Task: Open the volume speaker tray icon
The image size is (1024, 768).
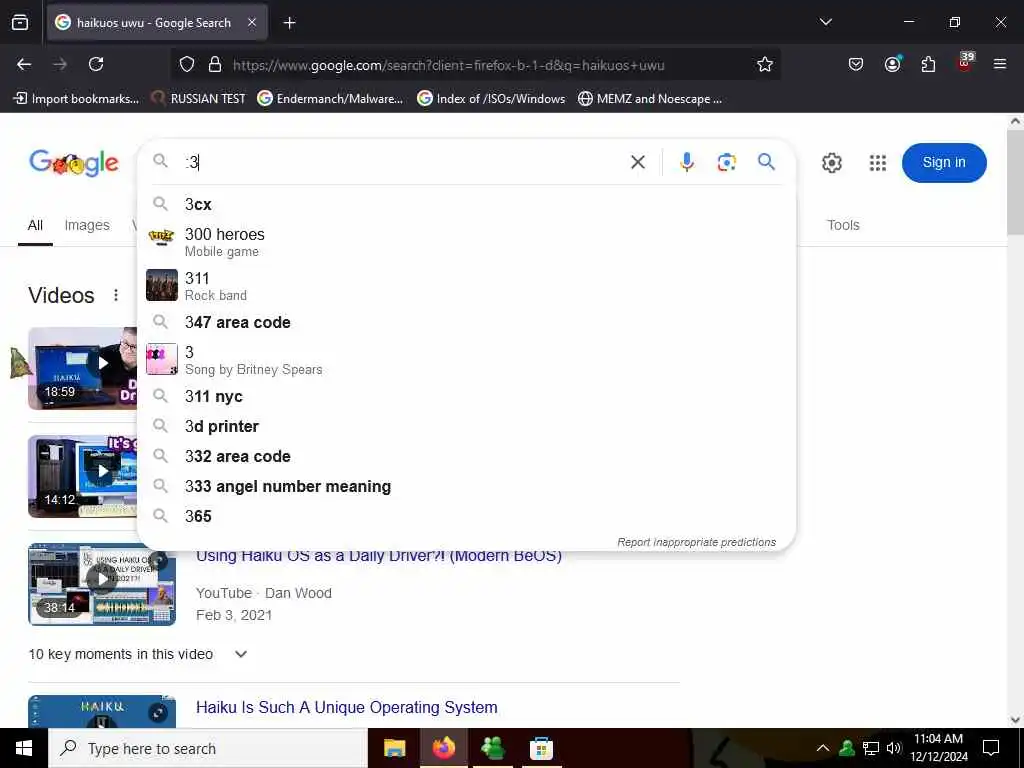Action: 894,748
